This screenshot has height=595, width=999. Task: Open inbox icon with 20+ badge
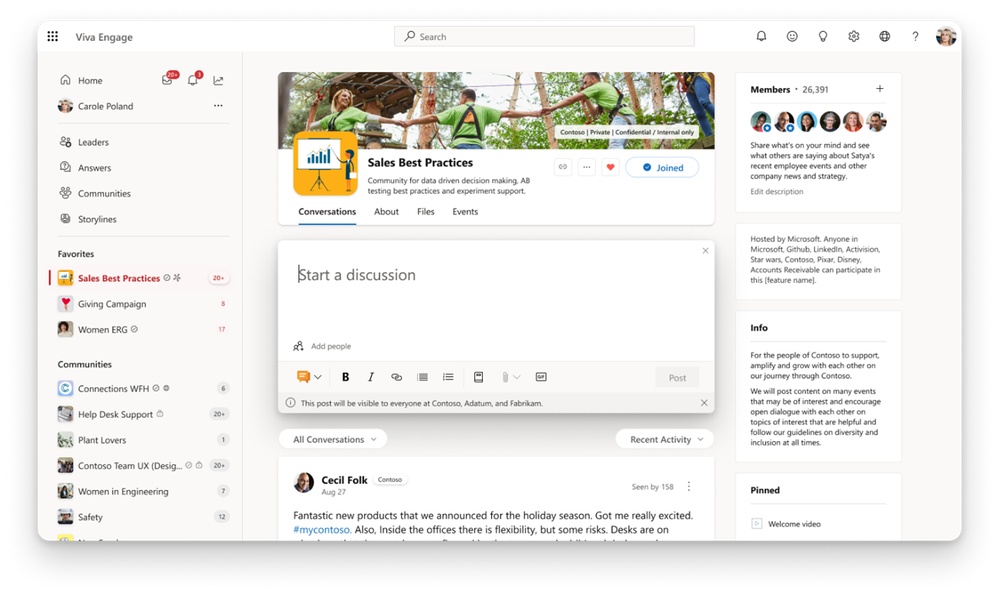click(x=168, y=80)
